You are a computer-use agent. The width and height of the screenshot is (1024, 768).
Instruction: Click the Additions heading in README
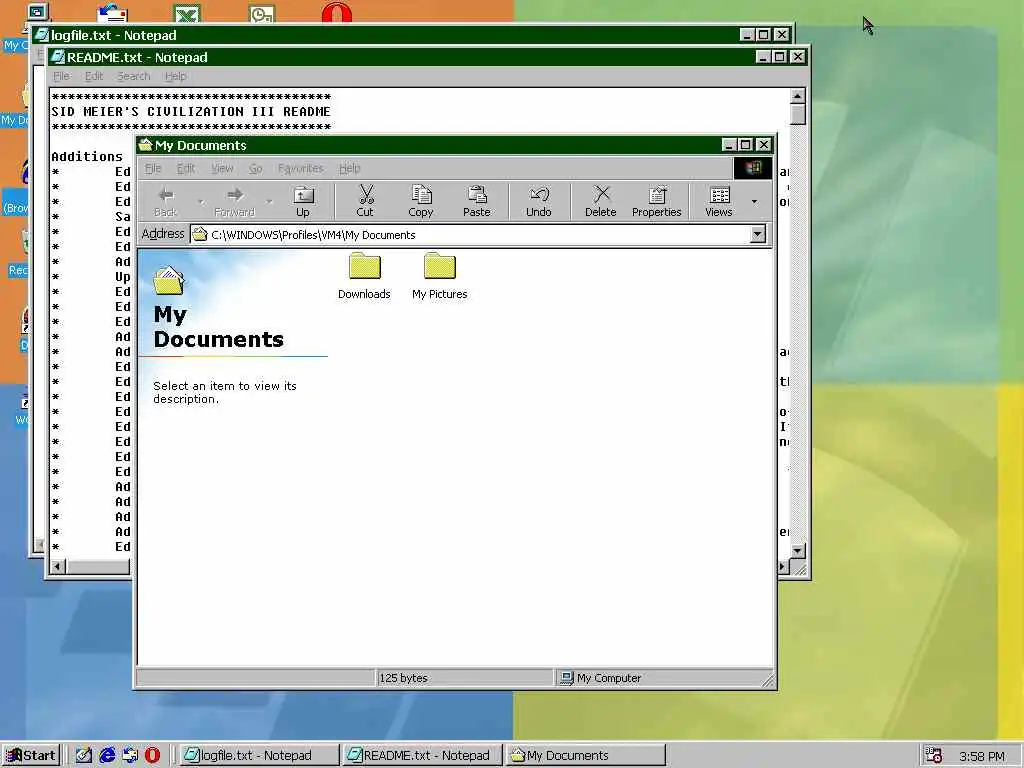87,157
